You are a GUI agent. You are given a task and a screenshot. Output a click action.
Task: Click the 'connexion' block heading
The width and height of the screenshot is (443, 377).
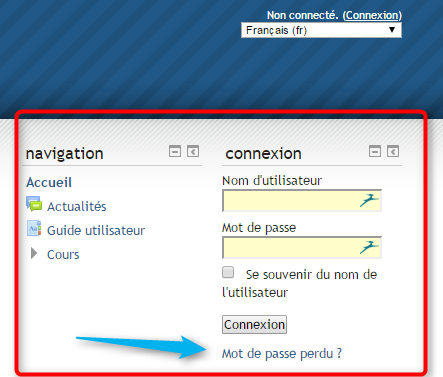263,154
